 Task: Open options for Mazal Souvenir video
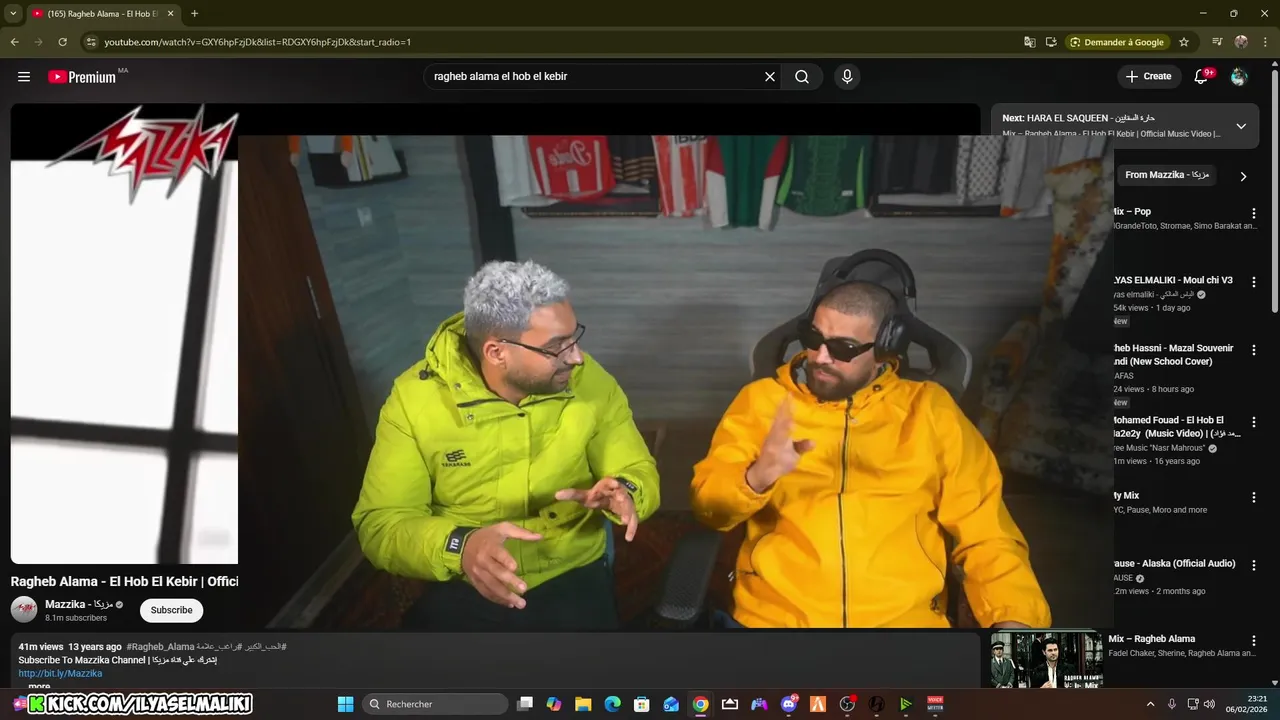1254,350
